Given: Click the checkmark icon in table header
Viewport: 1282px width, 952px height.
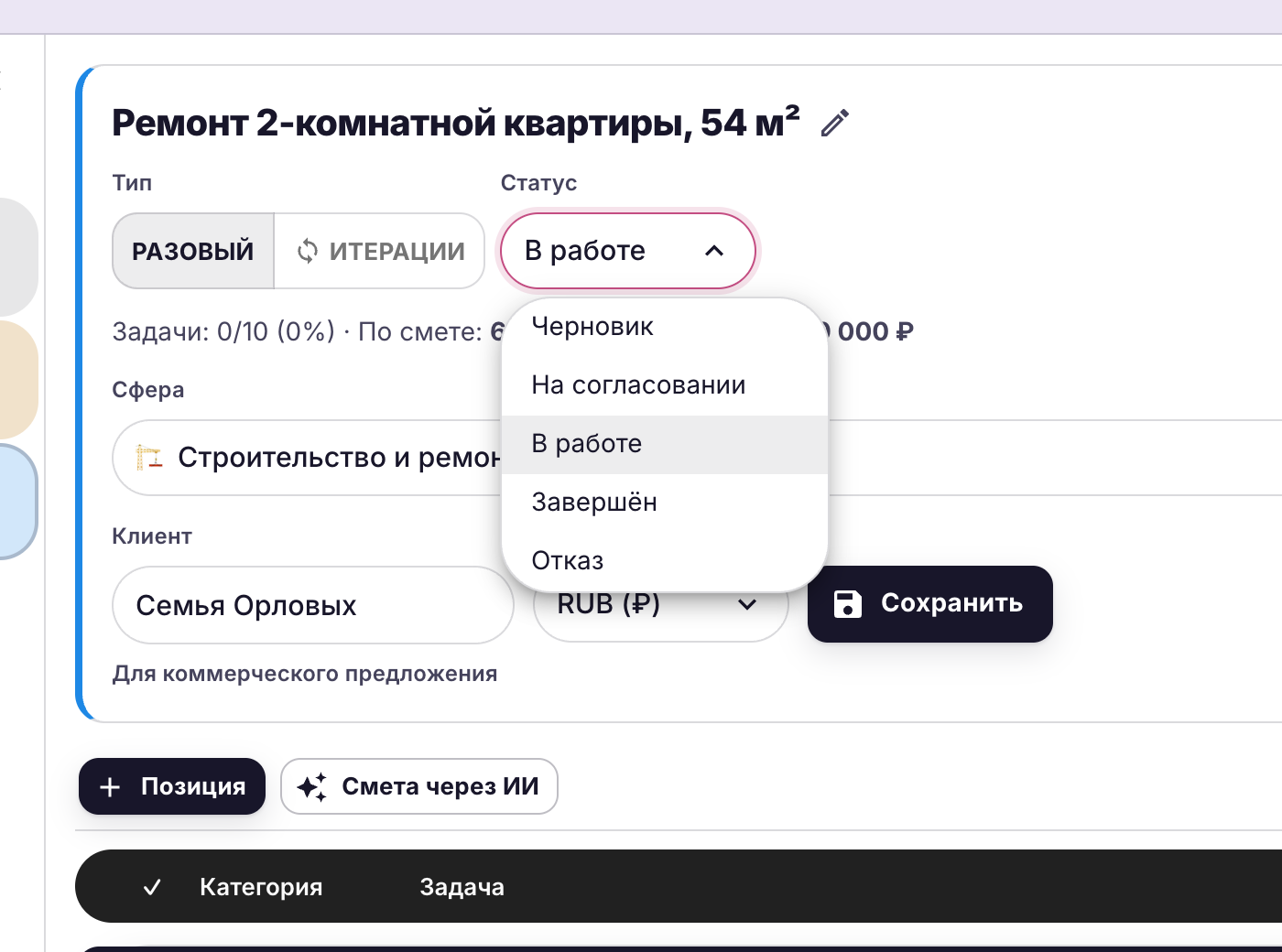Looking at the screenshot, I should tap(152, 887).
